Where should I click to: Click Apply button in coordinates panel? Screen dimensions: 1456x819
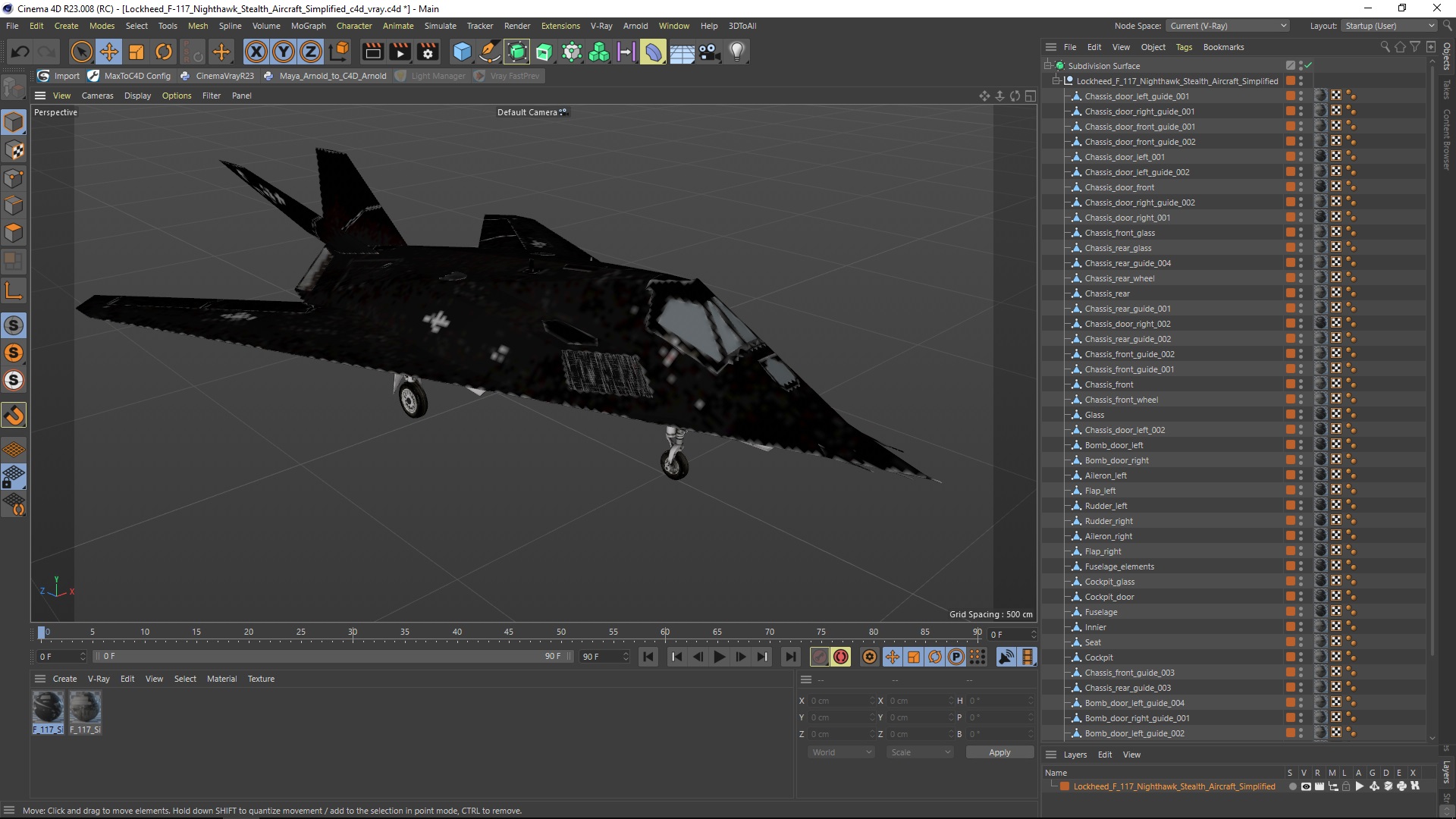coord(999,752)
